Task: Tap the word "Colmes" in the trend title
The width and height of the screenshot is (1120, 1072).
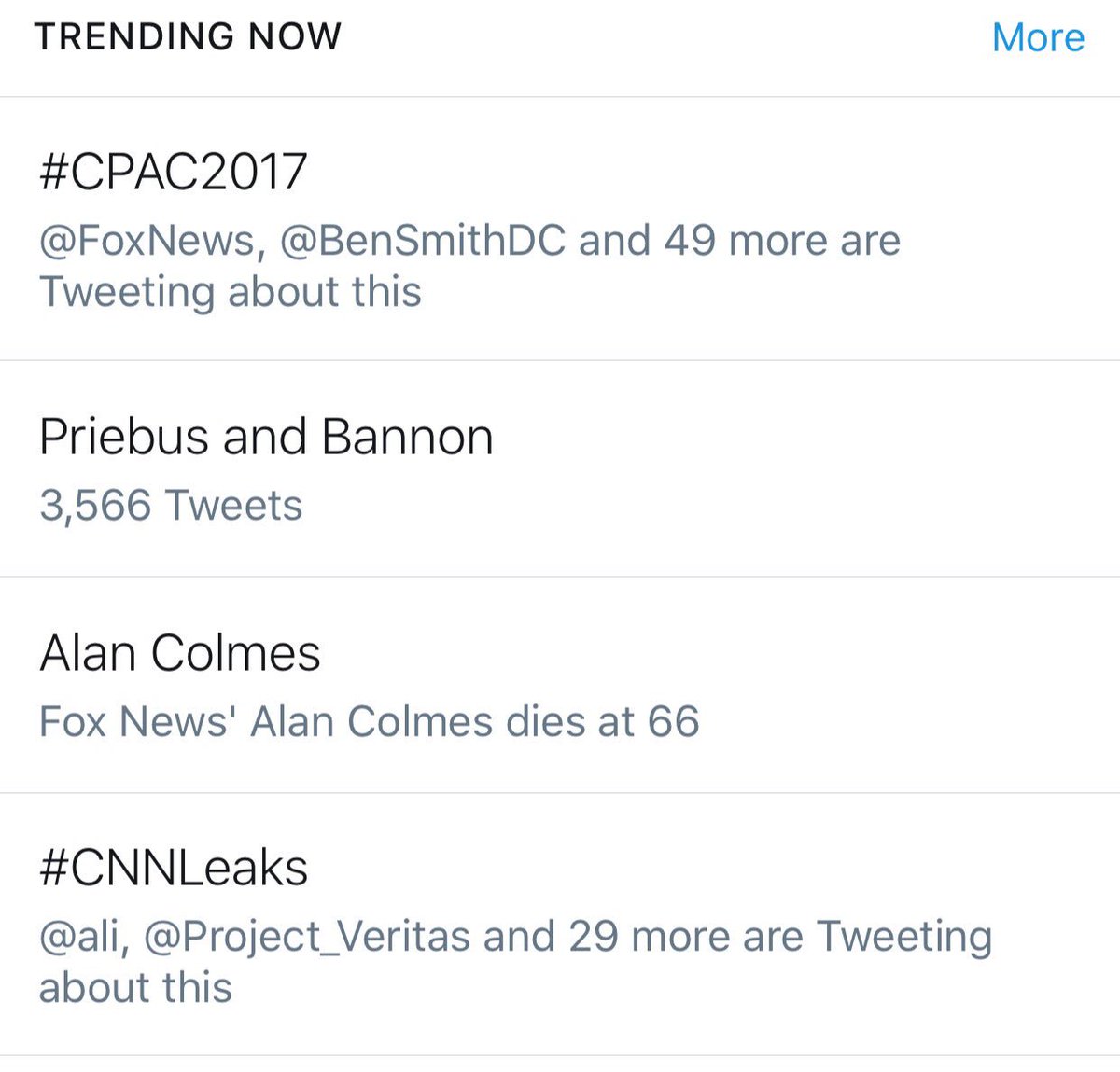Action: (236, 653)
